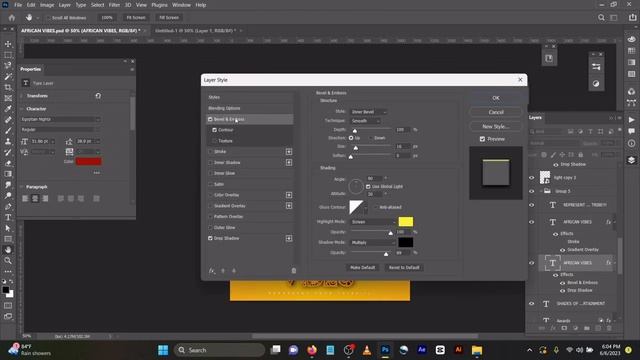Image resolution: width=640 pixels, height=360 pixels.
Task: Switch to the AFRICAN VIBES.psd document tab
Action: click(80, 31)
